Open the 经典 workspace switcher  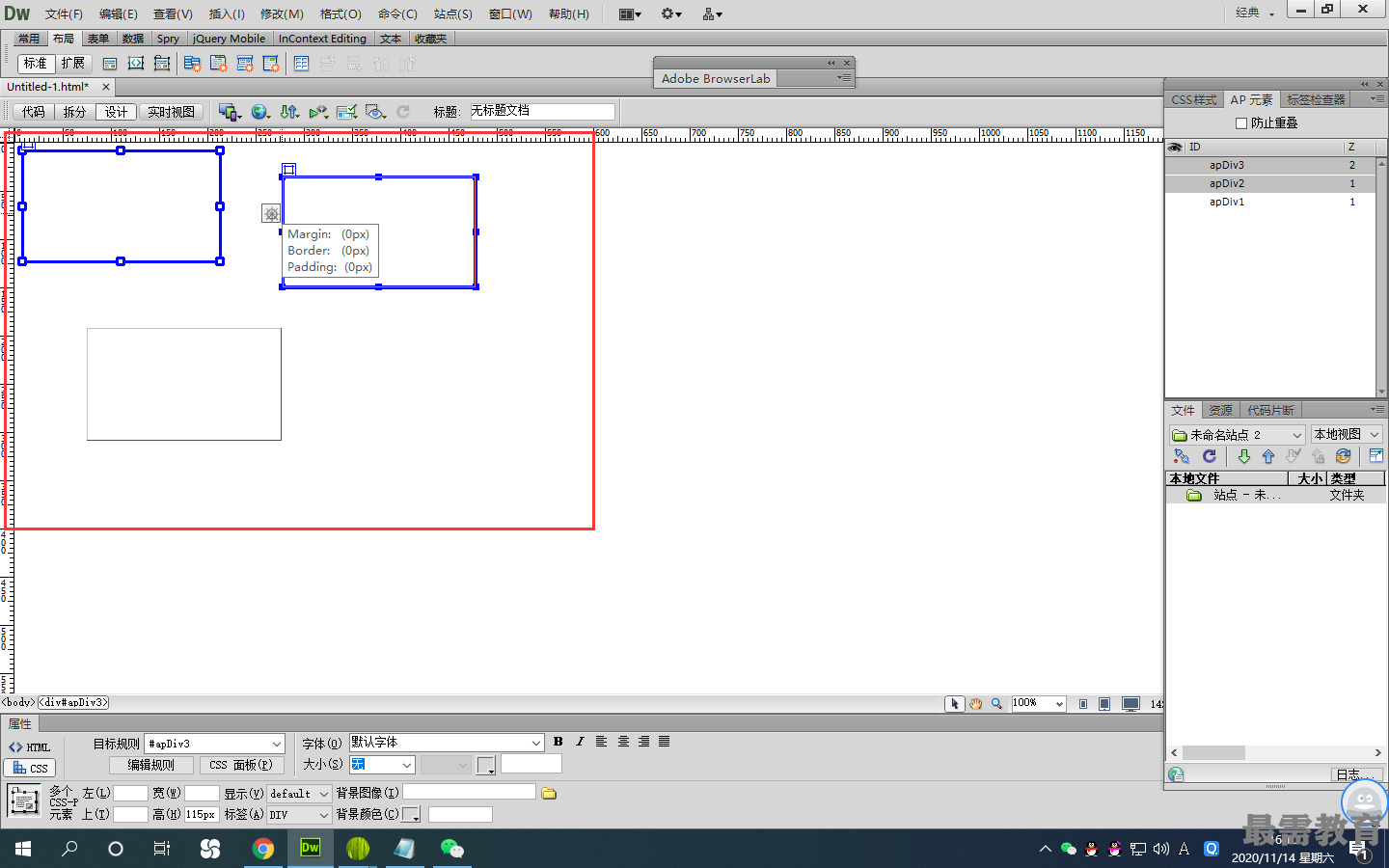click(x=1255, y=13)
